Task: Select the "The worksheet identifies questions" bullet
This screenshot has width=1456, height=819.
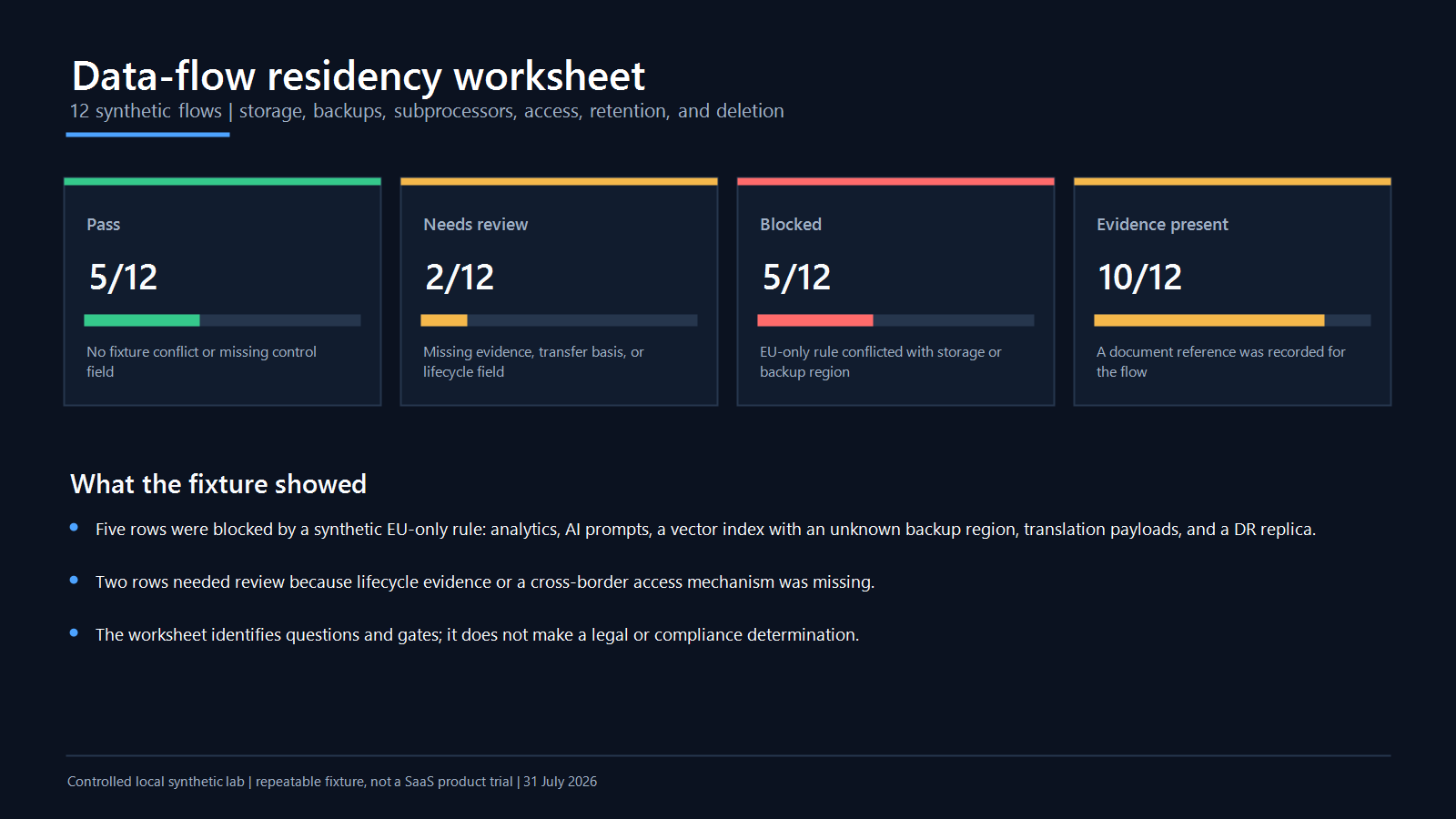Action: coord(477,635)
